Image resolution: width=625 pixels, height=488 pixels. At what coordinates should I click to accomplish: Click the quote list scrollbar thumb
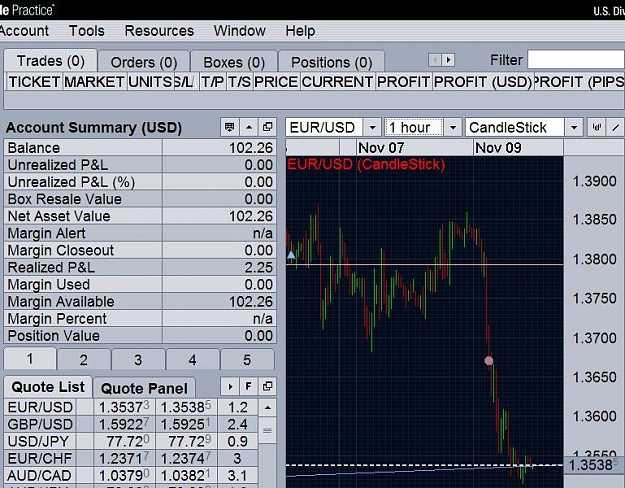pyautogui.click(x=267, y=431)
